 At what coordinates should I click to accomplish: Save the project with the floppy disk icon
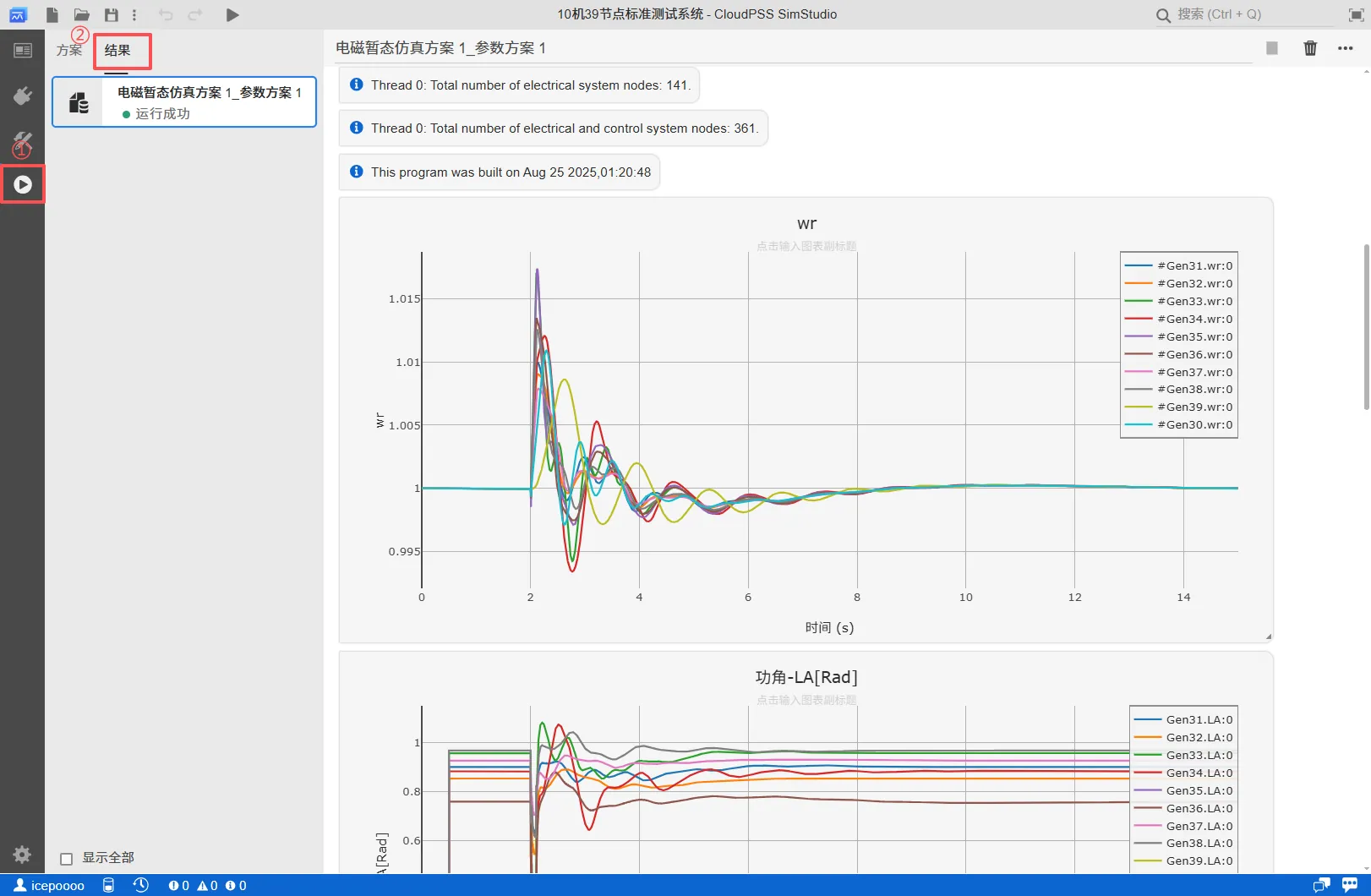(111, 14)
